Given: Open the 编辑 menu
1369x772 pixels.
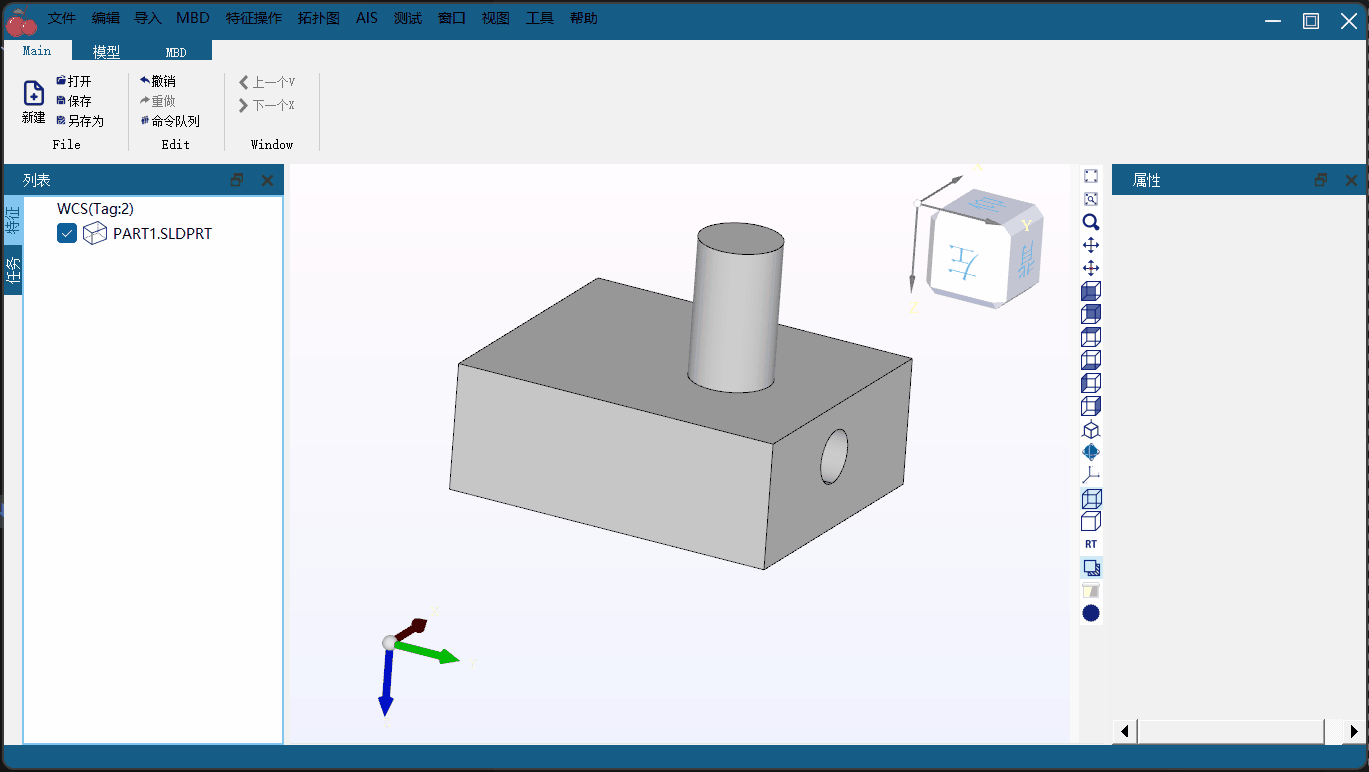Looking at the screenshot, I should [x=105, y=18].
